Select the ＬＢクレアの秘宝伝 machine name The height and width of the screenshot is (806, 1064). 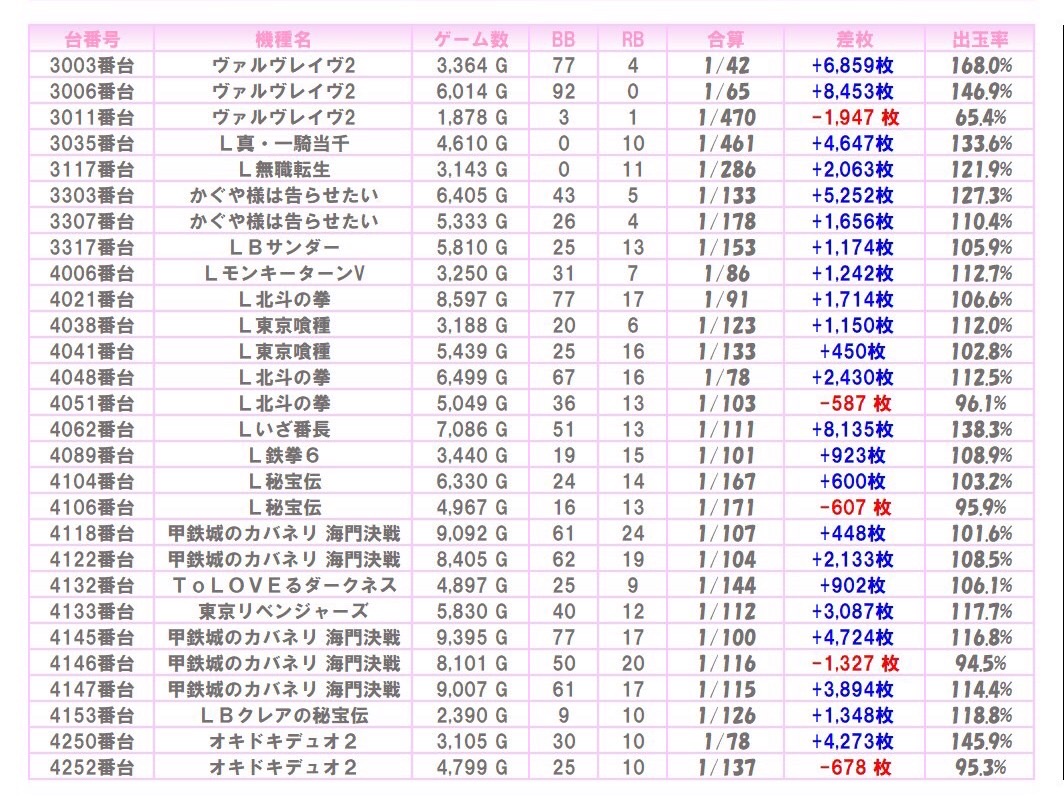tap(283, 715)
